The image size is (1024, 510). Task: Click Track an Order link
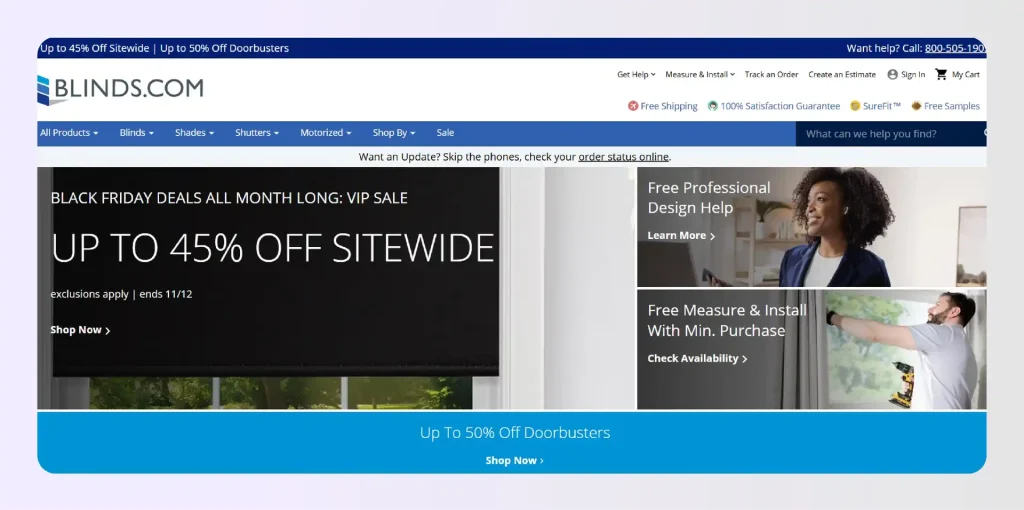(771, 74)
